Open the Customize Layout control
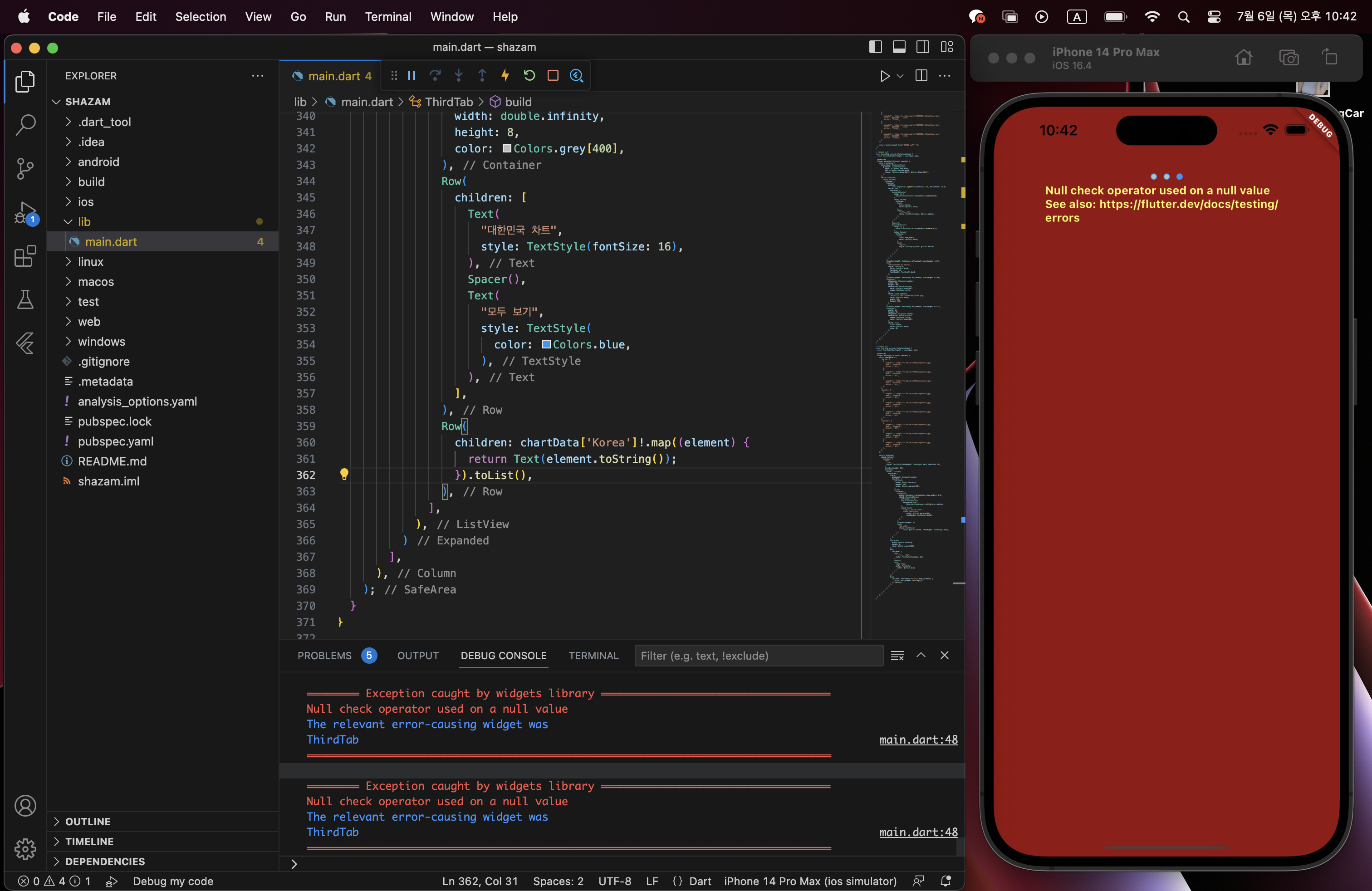Image resolution: width=1372 pixels, height=891 pixels. [946, 47]
